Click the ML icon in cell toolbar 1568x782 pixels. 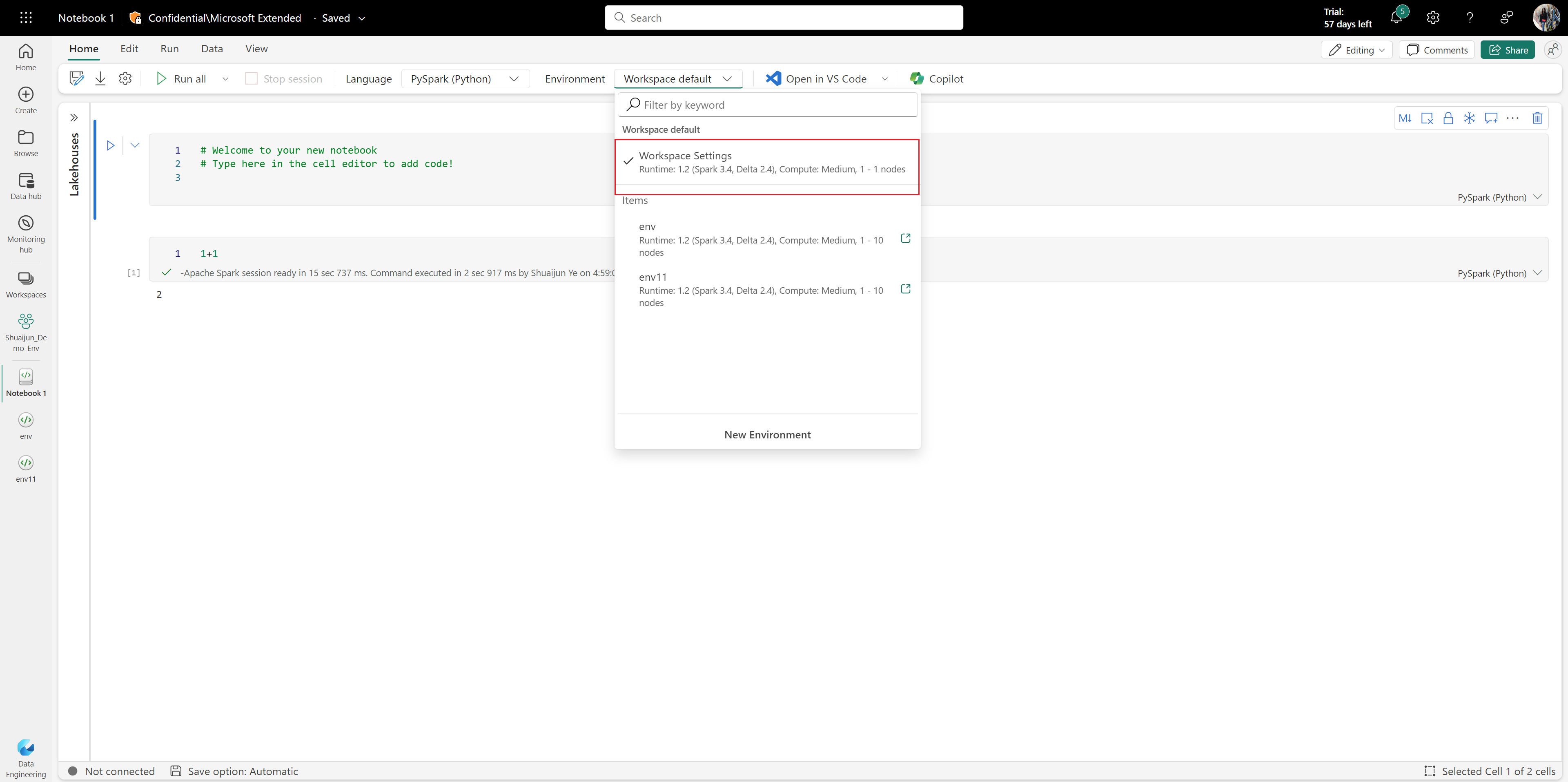(1406, 118)
